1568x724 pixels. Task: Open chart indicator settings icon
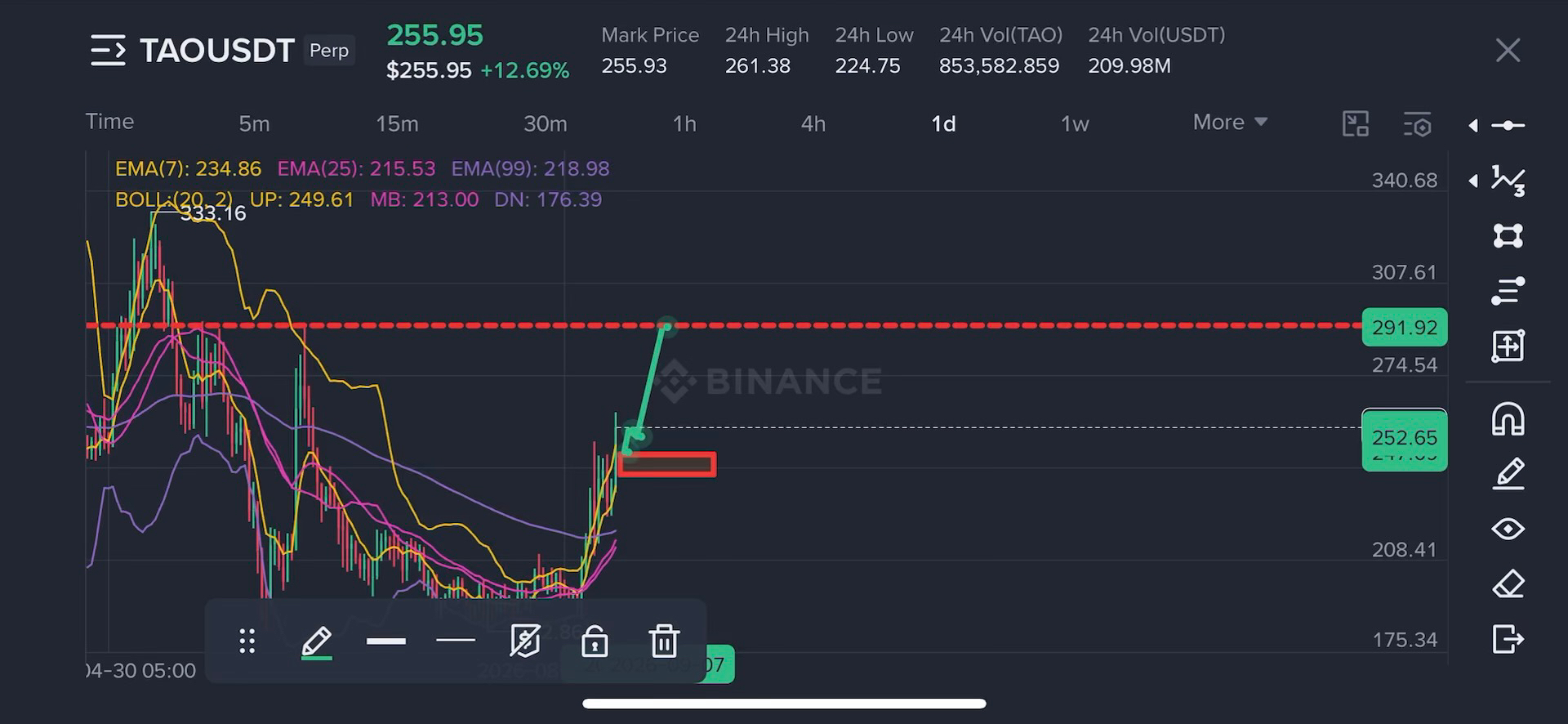tap(1418, 124)
